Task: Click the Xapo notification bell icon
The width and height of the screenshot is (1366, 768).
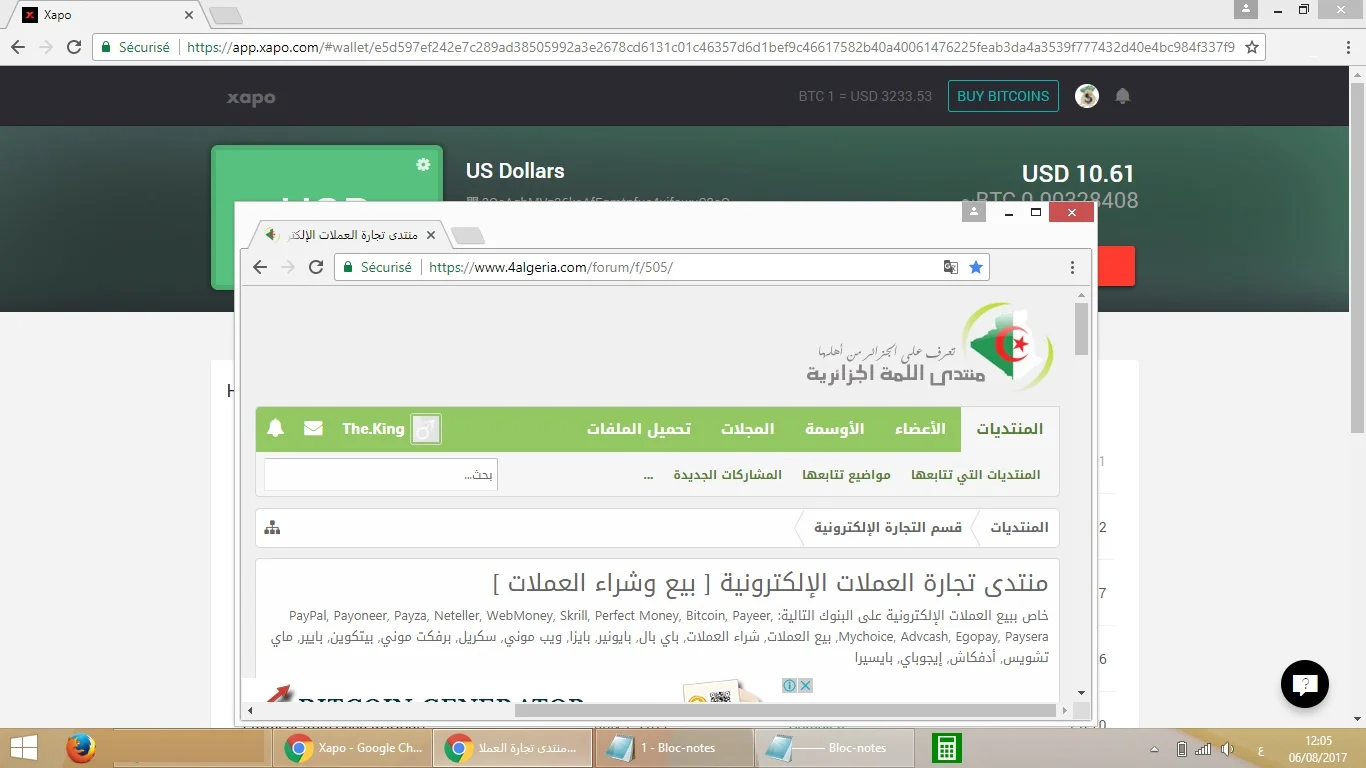Action: tap(1123, 96)
